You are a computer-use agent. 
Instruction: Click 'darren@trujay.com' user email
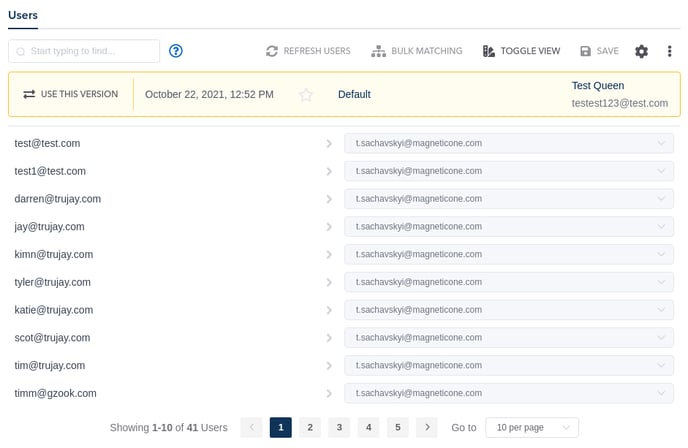pyautogui.click(x=57, y=199)
